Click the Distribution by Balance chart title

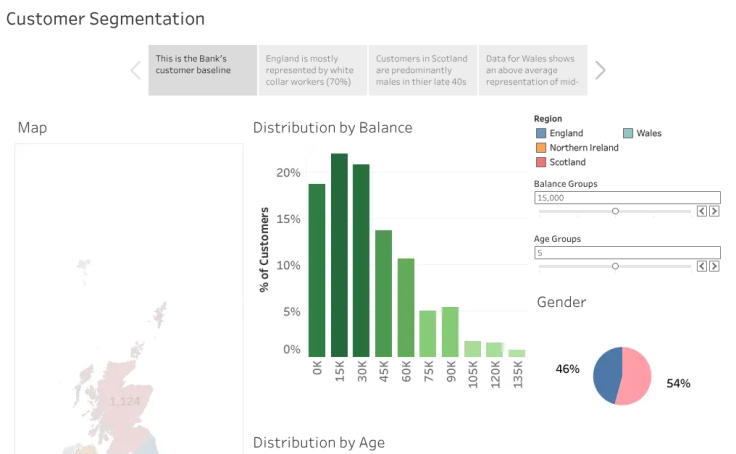coord(333,128)
